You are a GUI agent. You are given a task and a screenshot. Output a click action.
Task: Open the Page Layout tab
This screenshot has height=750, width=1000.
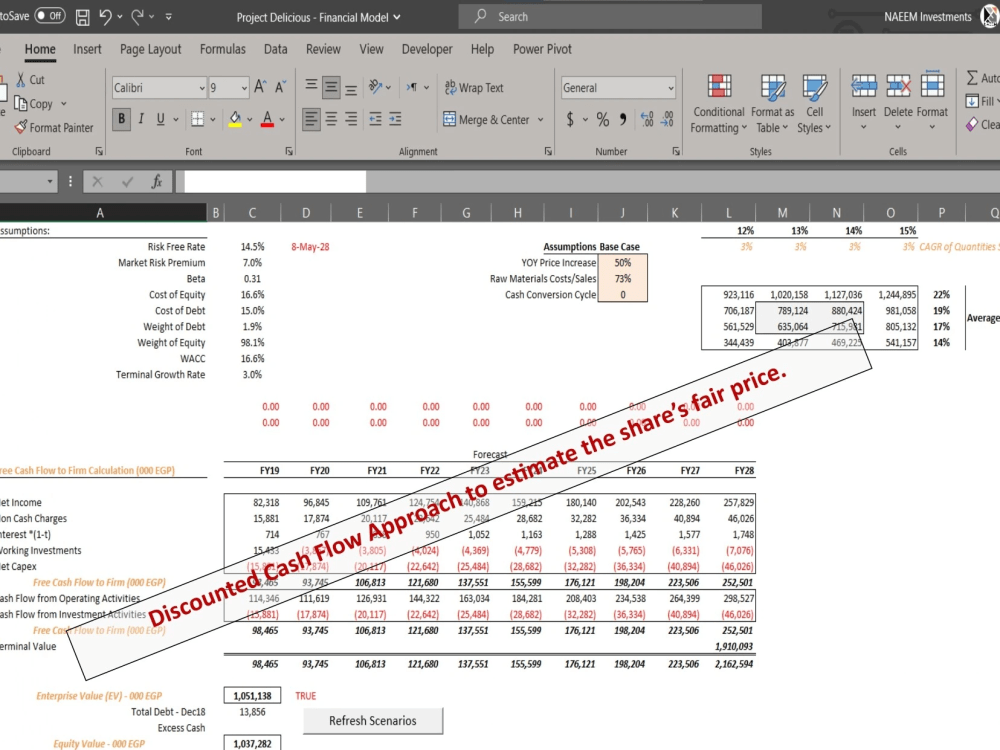(151, 49)
